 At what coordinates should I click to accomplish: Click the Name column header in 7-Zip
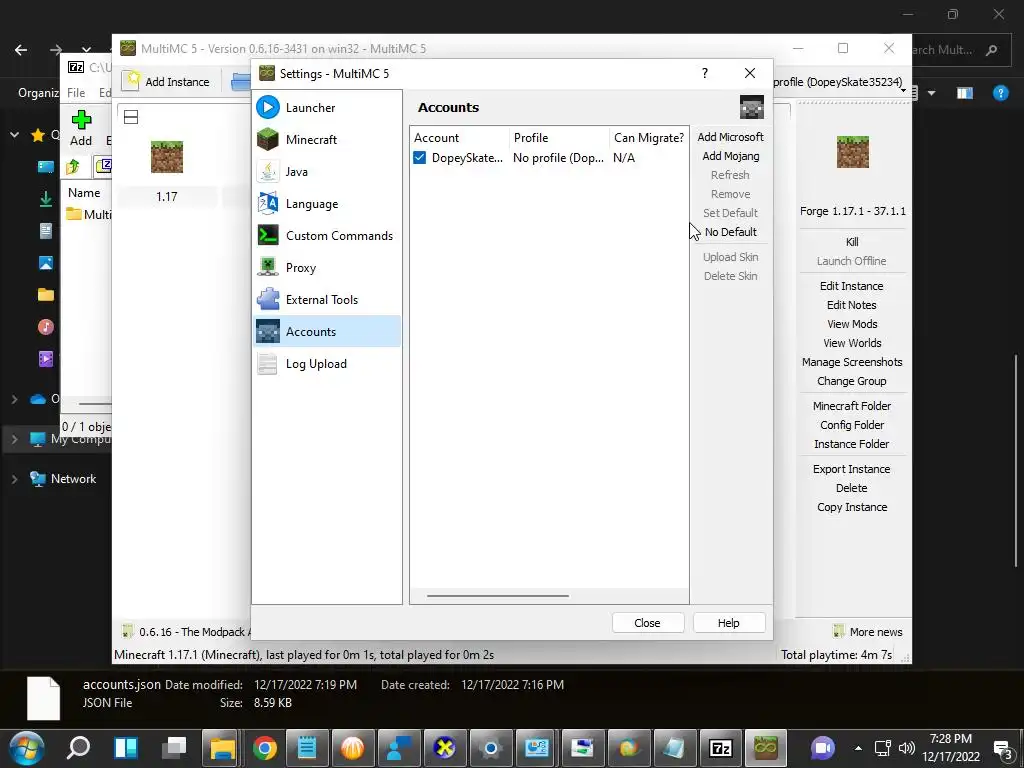[x=84, y=193]
